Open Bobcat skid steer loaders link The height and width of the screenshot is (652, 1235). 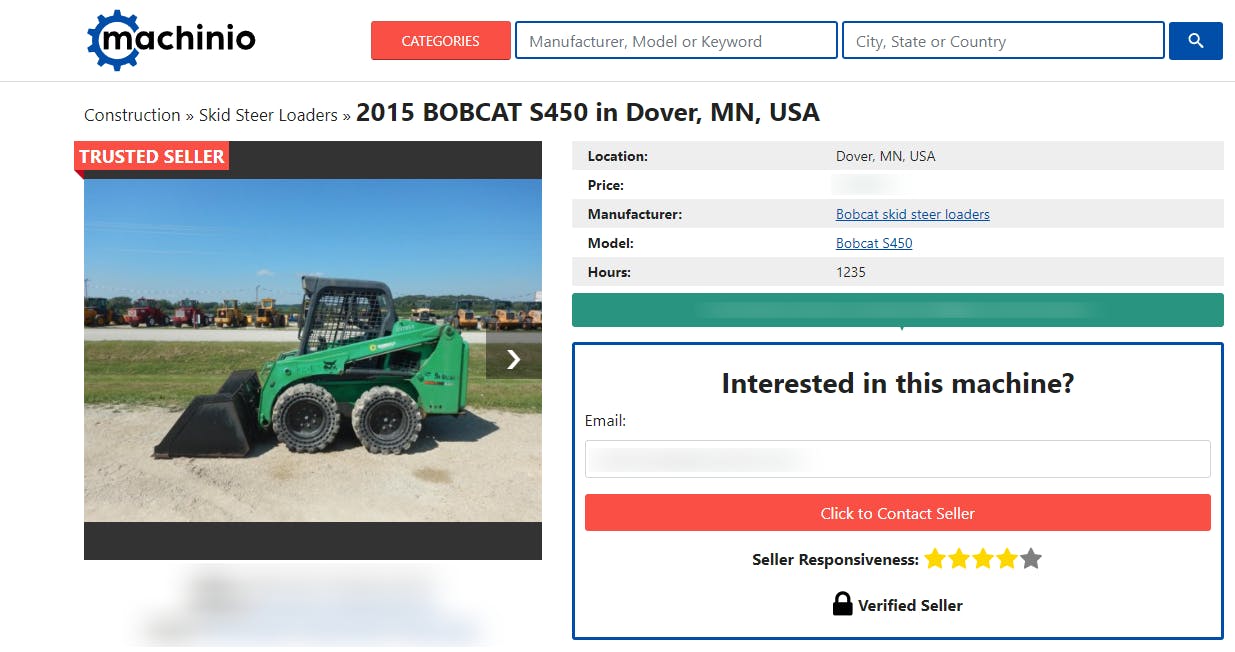coord(912,214)
